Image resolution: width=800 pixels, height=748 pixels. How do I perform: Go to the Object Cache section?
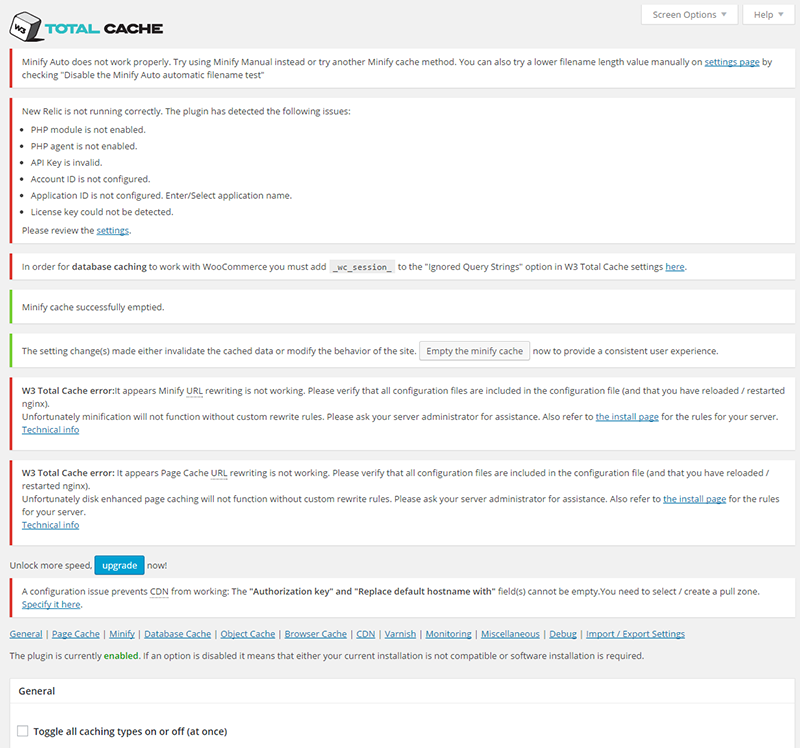pyautogui.click(x=248, y=634)
